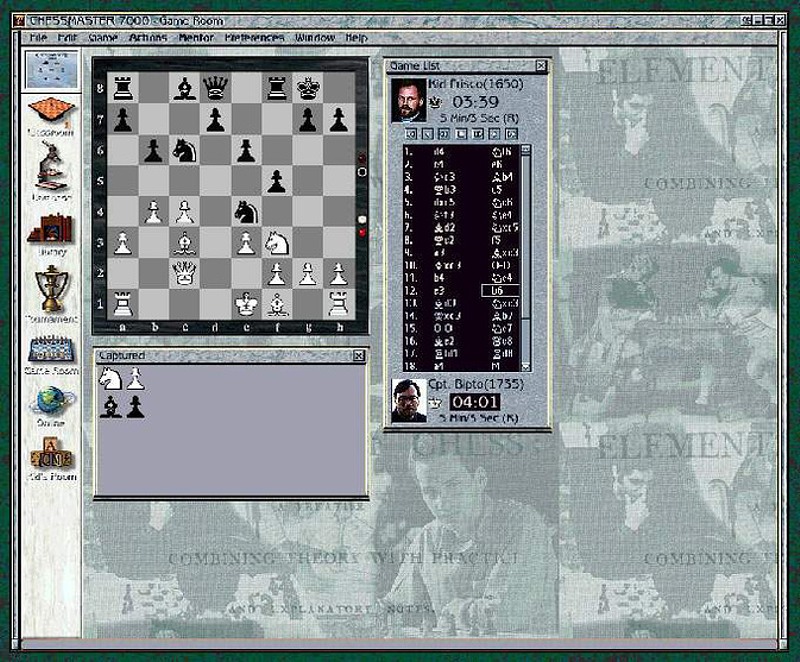The image size is (800, 662).
Task: Open the Actions menu
Action: pos(148,38)
